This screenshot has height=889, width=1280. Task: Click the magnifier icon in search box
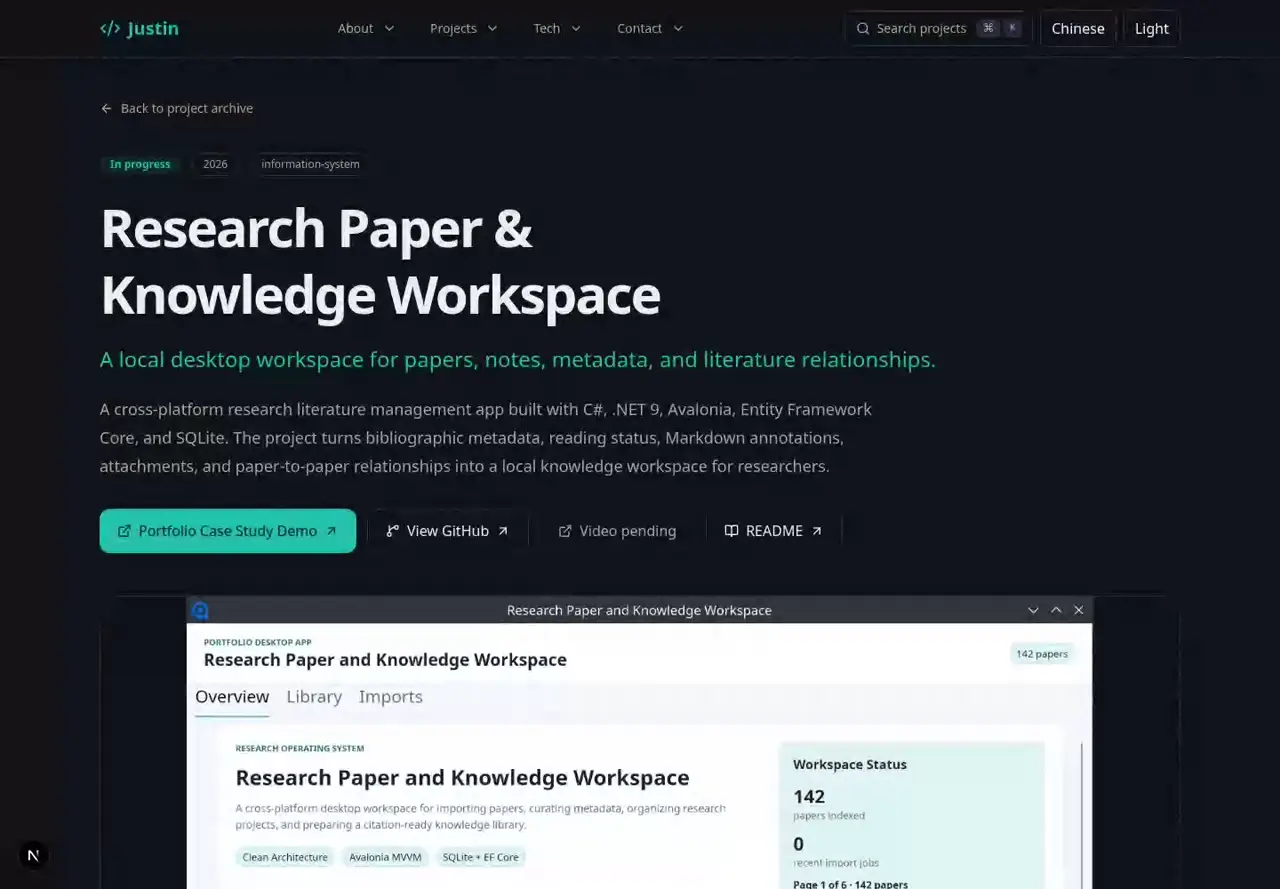click(x=863, y=28)
